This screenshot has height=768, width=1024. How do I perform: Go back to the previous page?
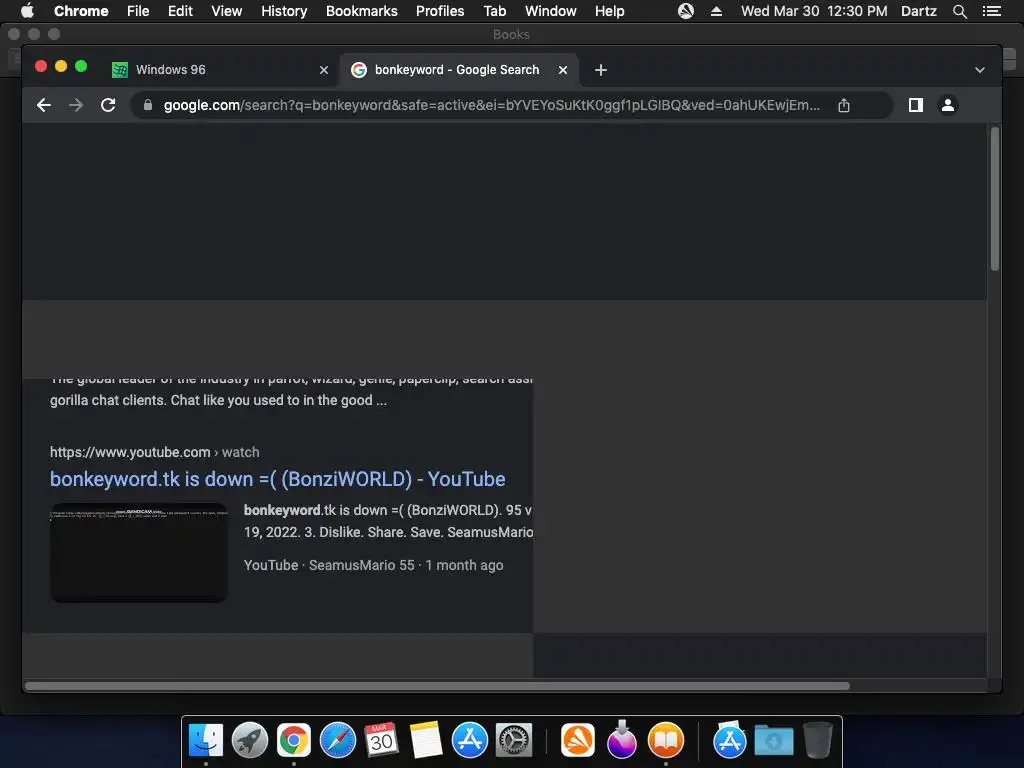[44, 105]
